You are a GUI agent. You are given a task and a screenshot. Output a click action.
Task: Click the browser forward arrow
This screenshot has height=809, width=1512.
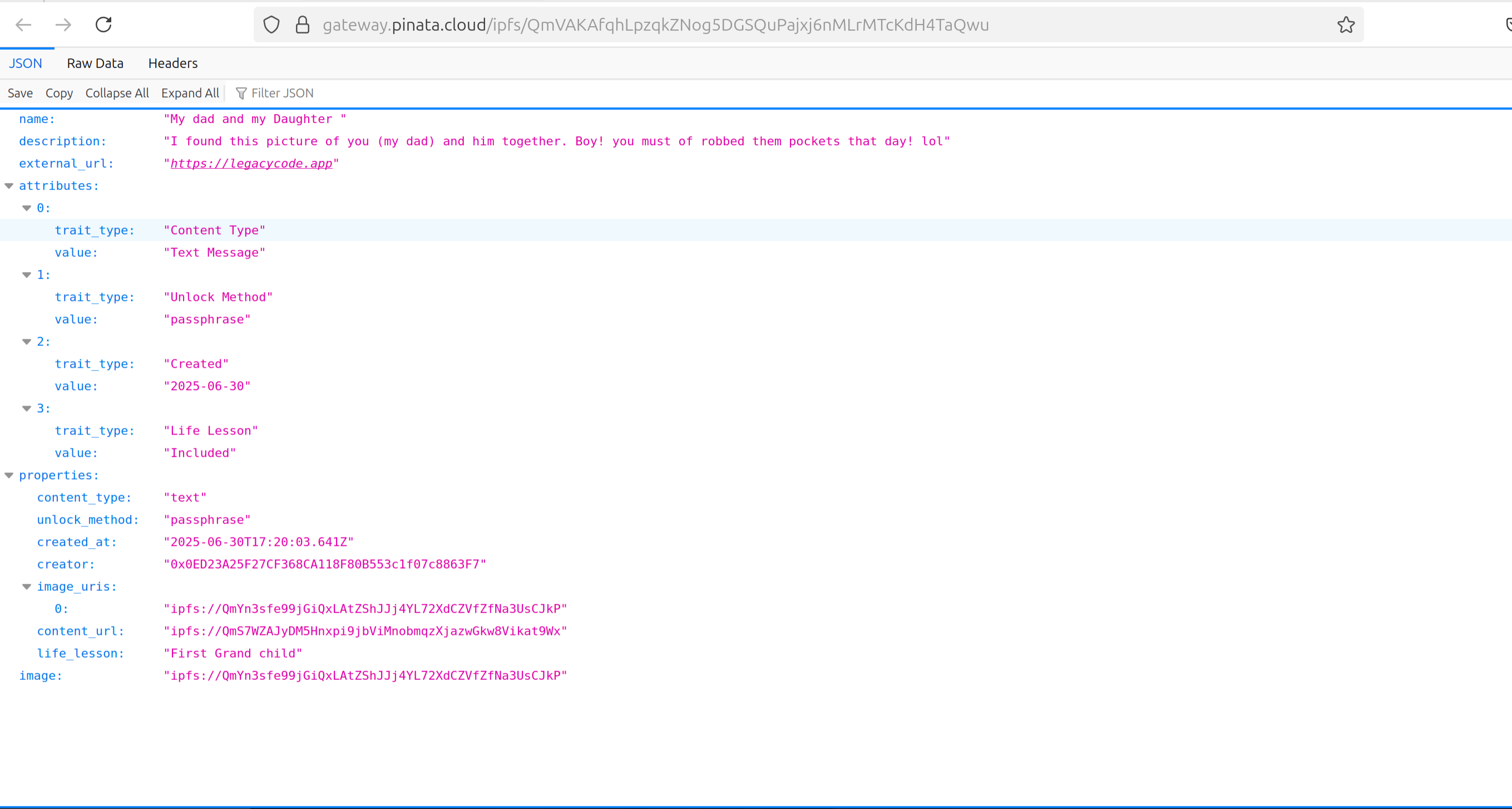coord(63,24)
